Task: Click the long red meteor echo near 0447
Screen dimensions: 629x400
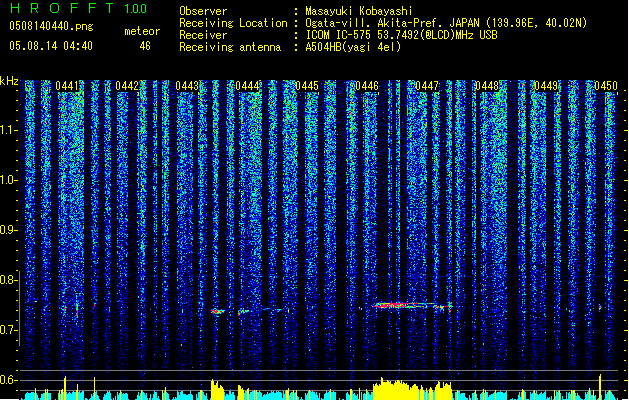Action: coord(412,306)
